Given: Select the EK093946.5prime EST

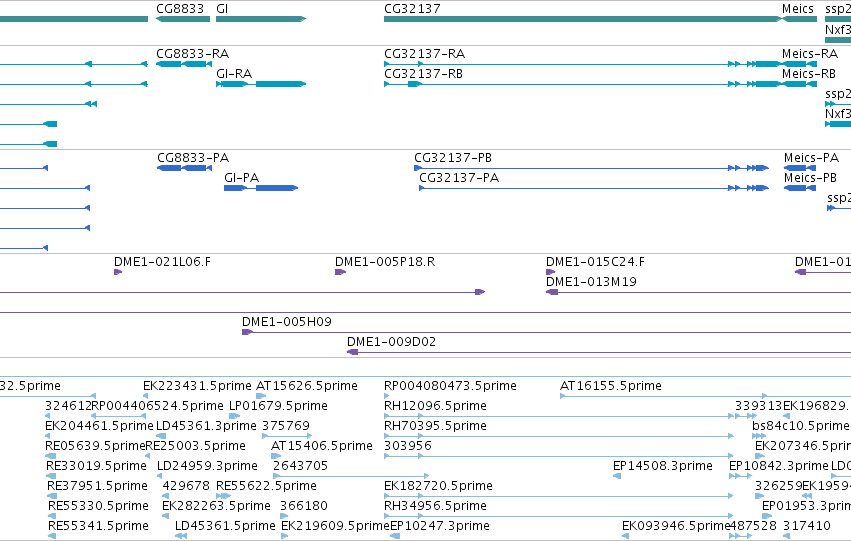Looking at the screenshot, I should 676,526.
